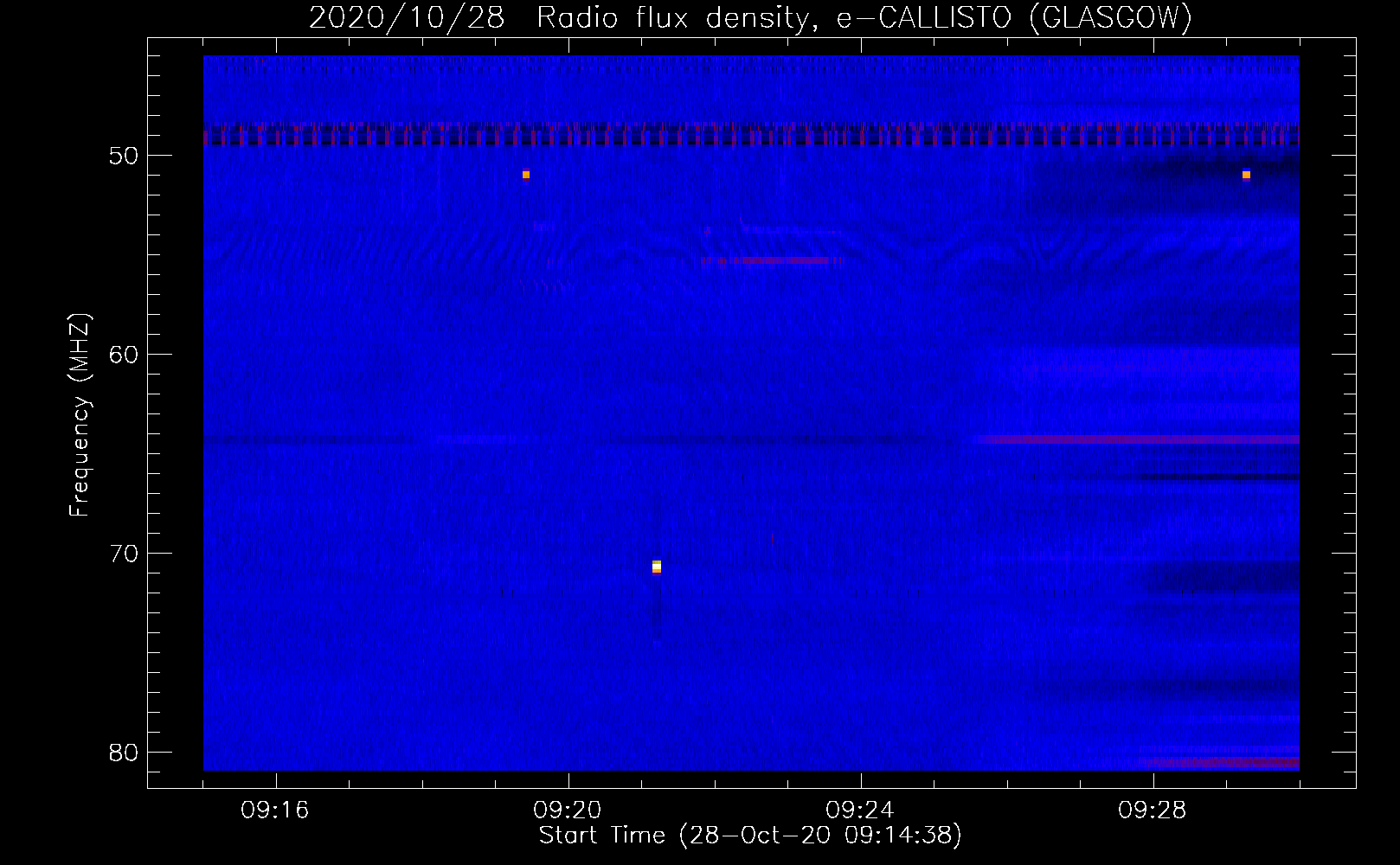Screen dimensions: 1400x865
Task: Click the orange spot near 51 MHz at 09:29
Action: point(1246,175)
